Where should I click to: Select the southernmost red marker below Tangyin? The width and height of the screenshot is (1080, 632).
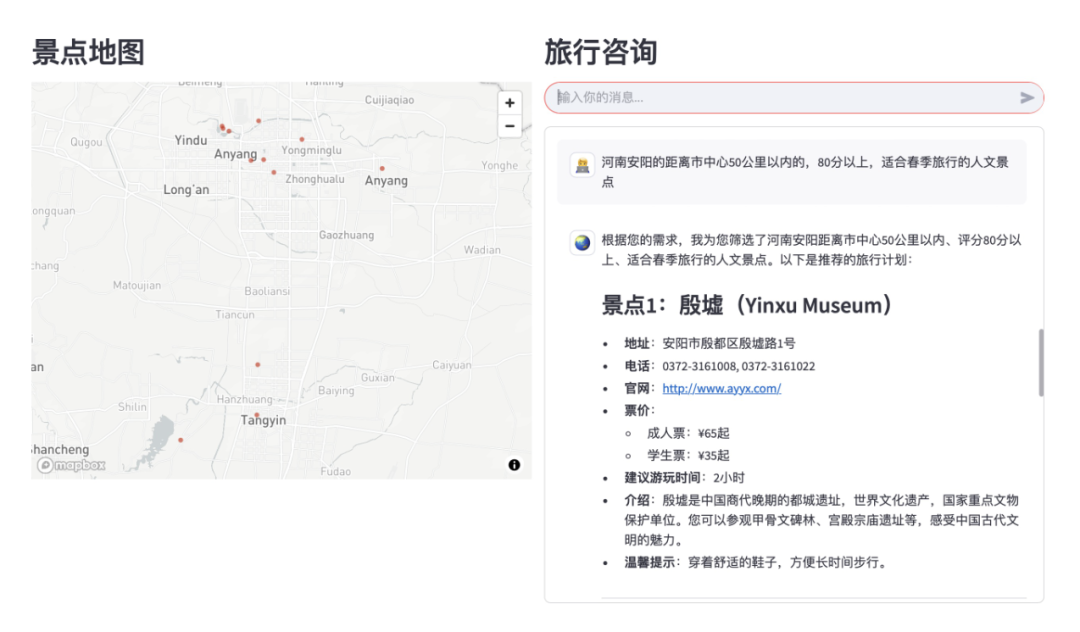tap(180, 440)
